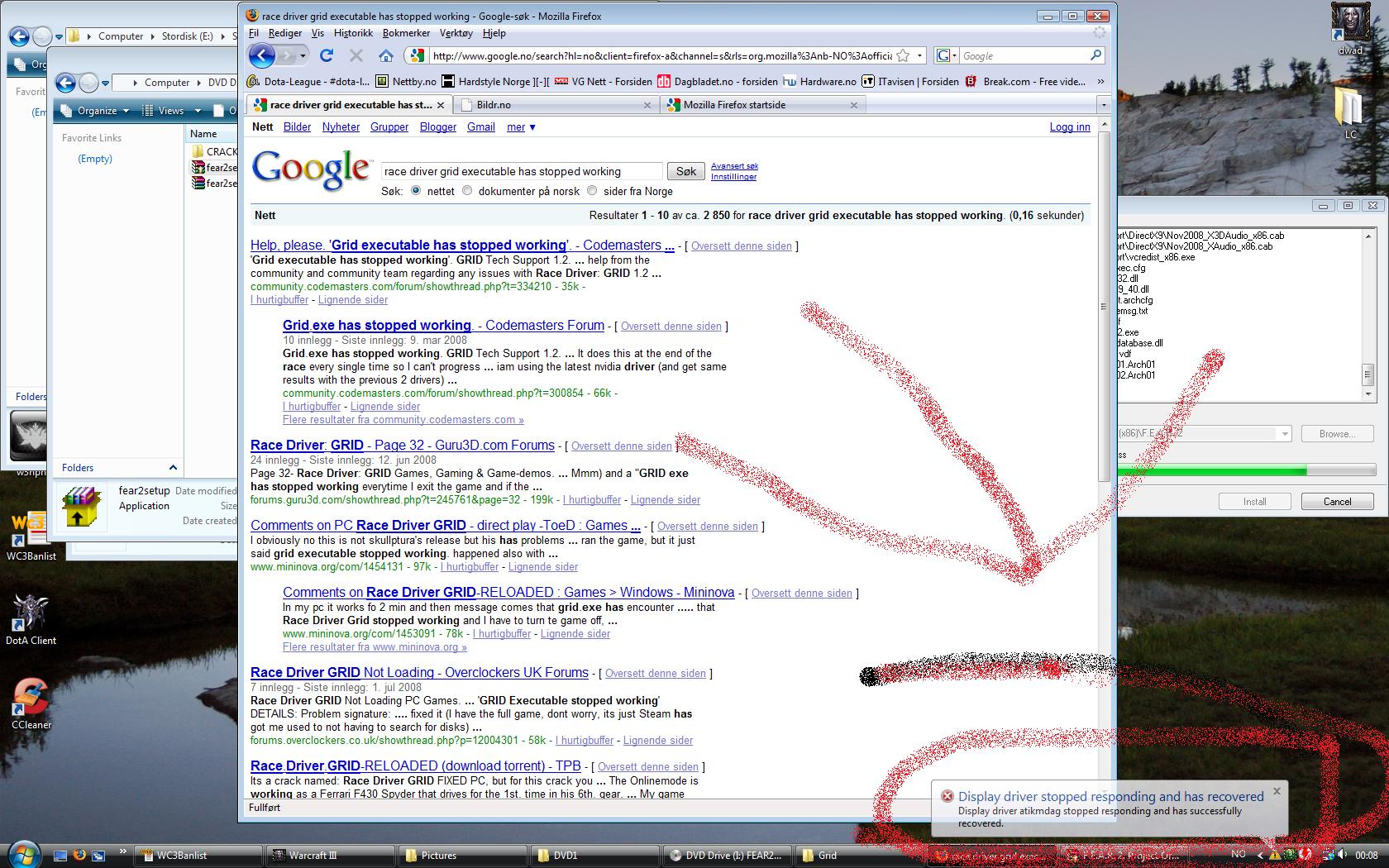This screenshot has height=868, width=1389.
Task: Click Google search query input field
Action: [522, 171]
